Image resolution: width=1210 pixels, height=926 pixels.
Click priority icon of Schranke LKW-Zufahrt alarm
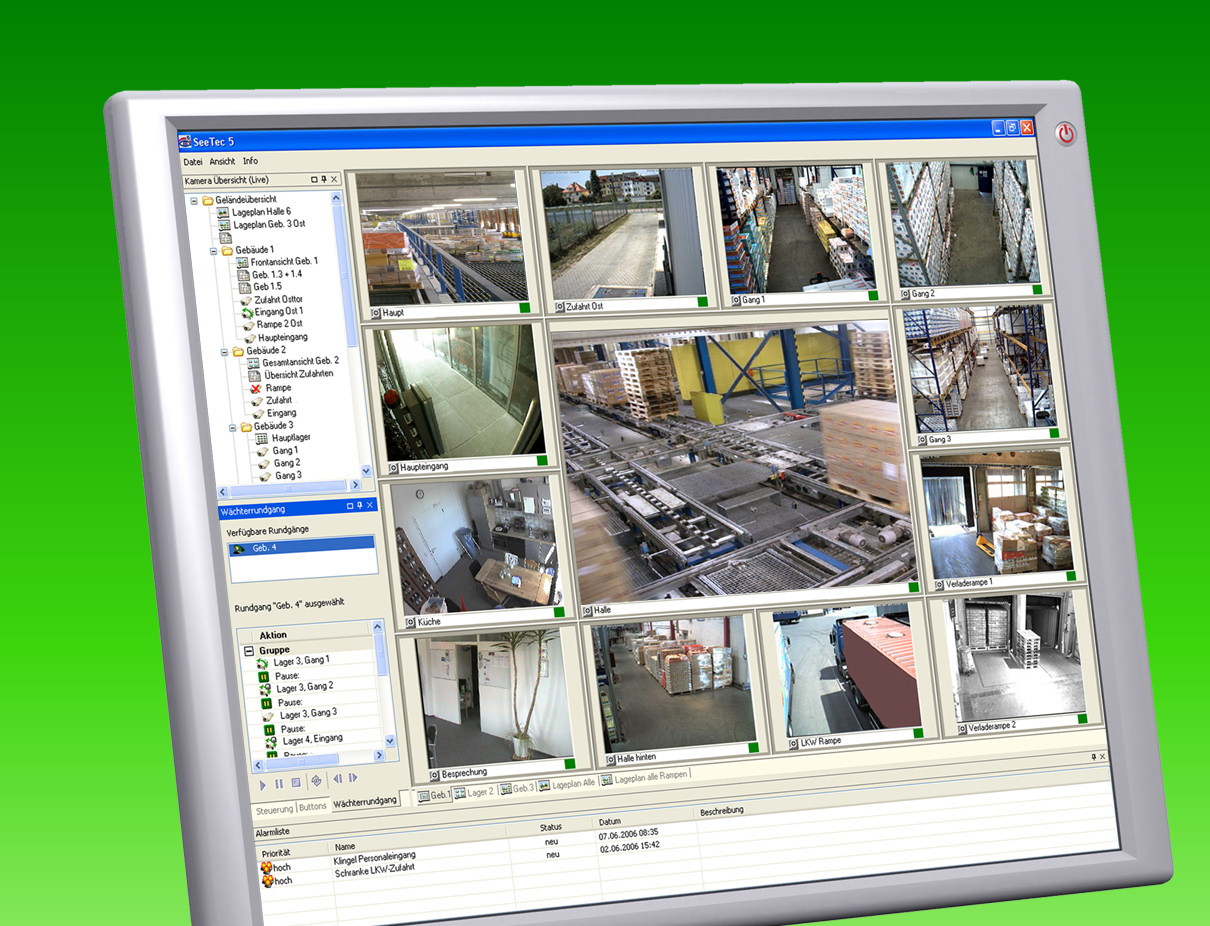[267, 880]
